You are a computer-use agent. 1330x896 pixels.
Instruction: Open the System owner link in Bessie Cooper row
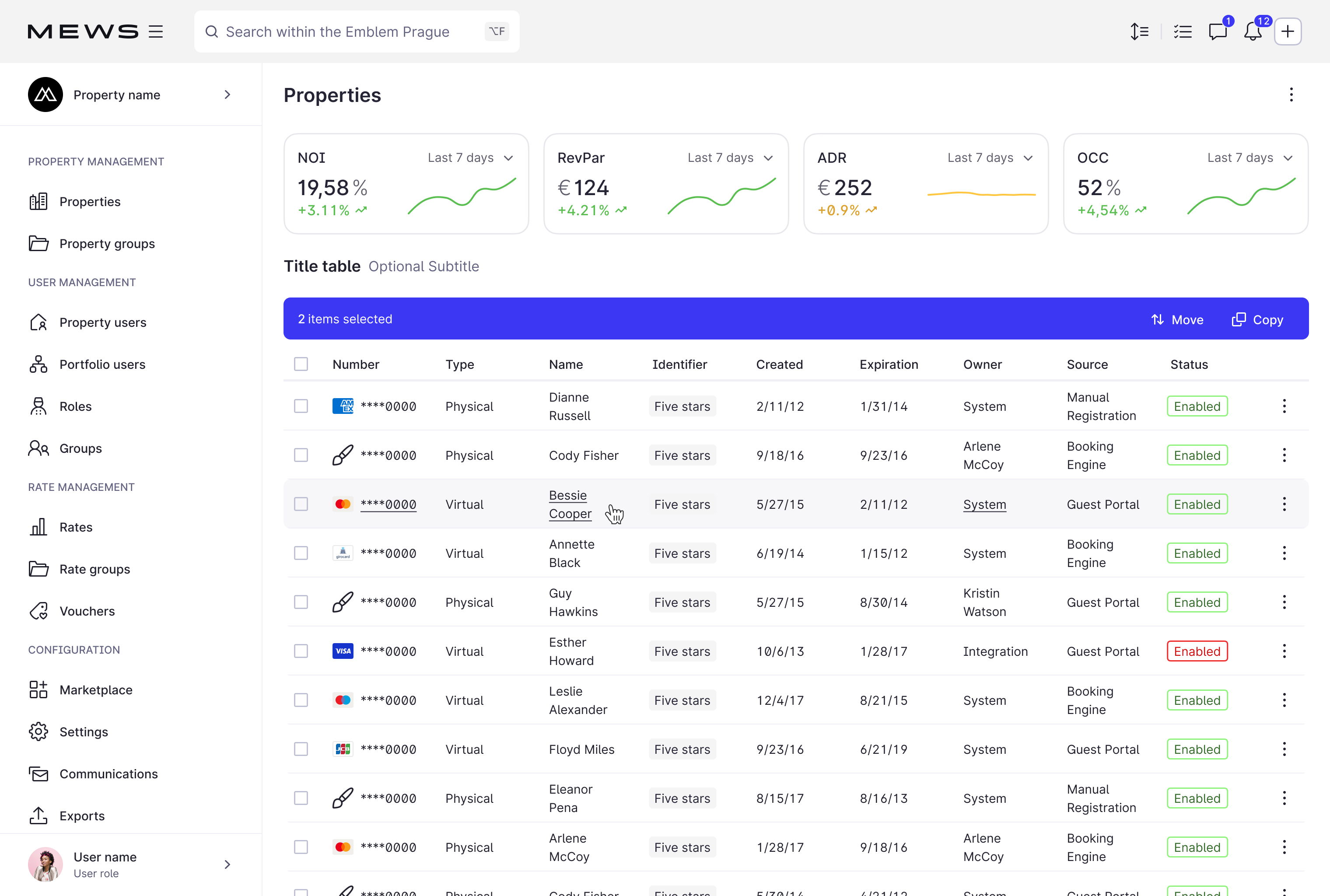984,504
